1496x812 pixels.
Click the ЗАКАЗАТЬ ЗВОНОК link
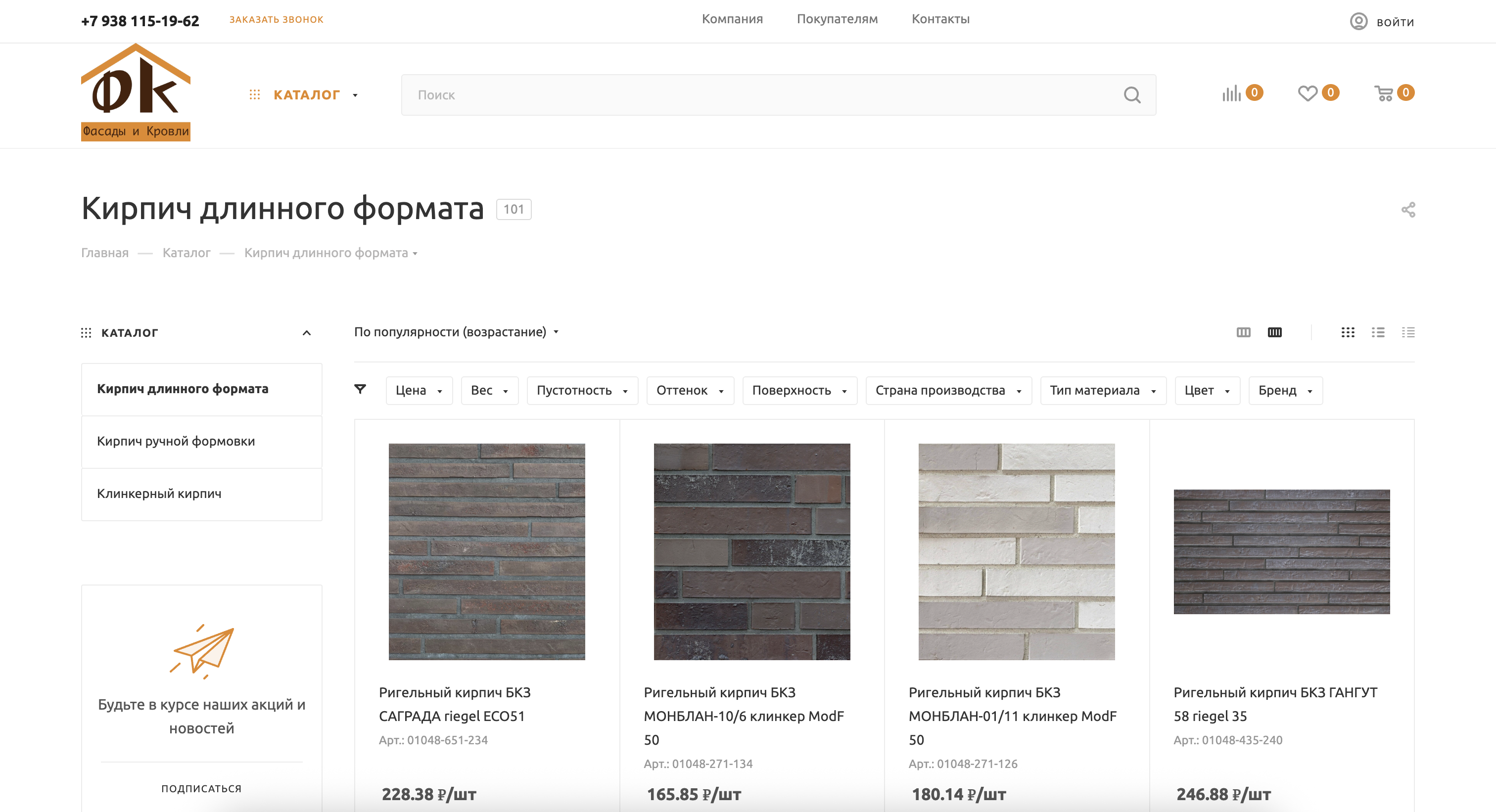[x=277, y=20]
